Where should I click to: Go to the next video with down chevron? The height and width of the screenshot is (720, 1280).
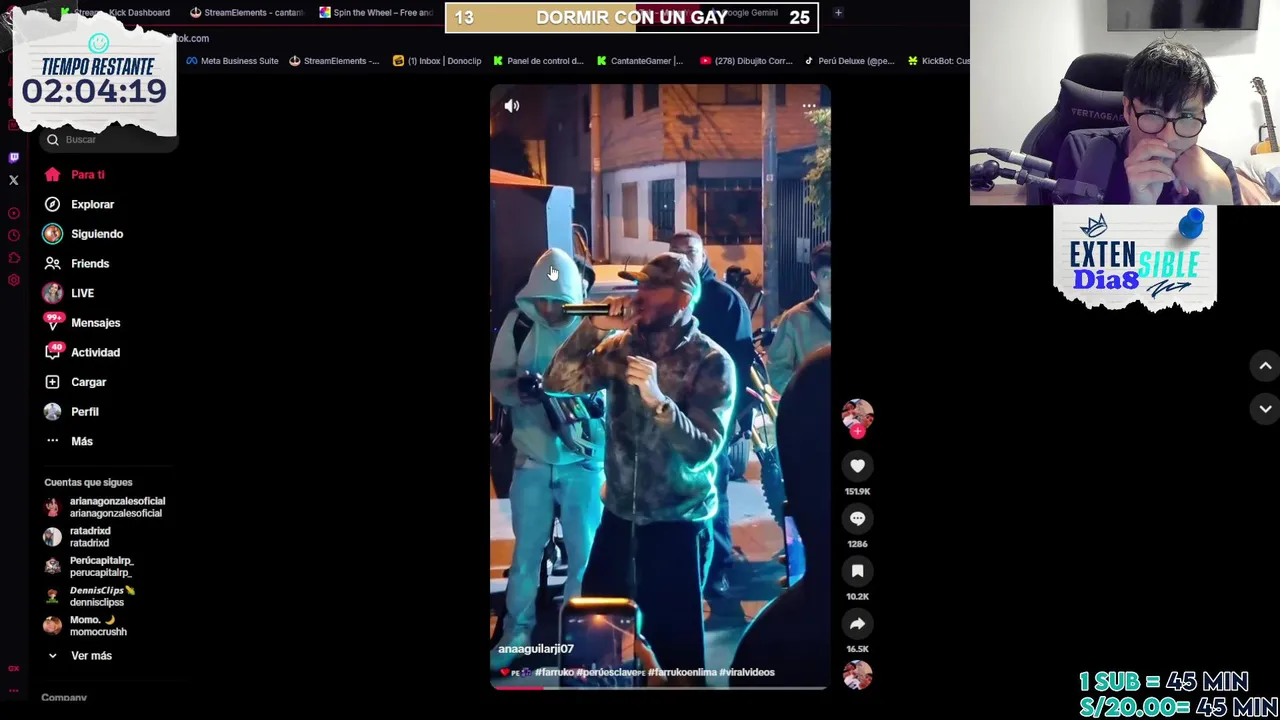tap(1265, 408)
